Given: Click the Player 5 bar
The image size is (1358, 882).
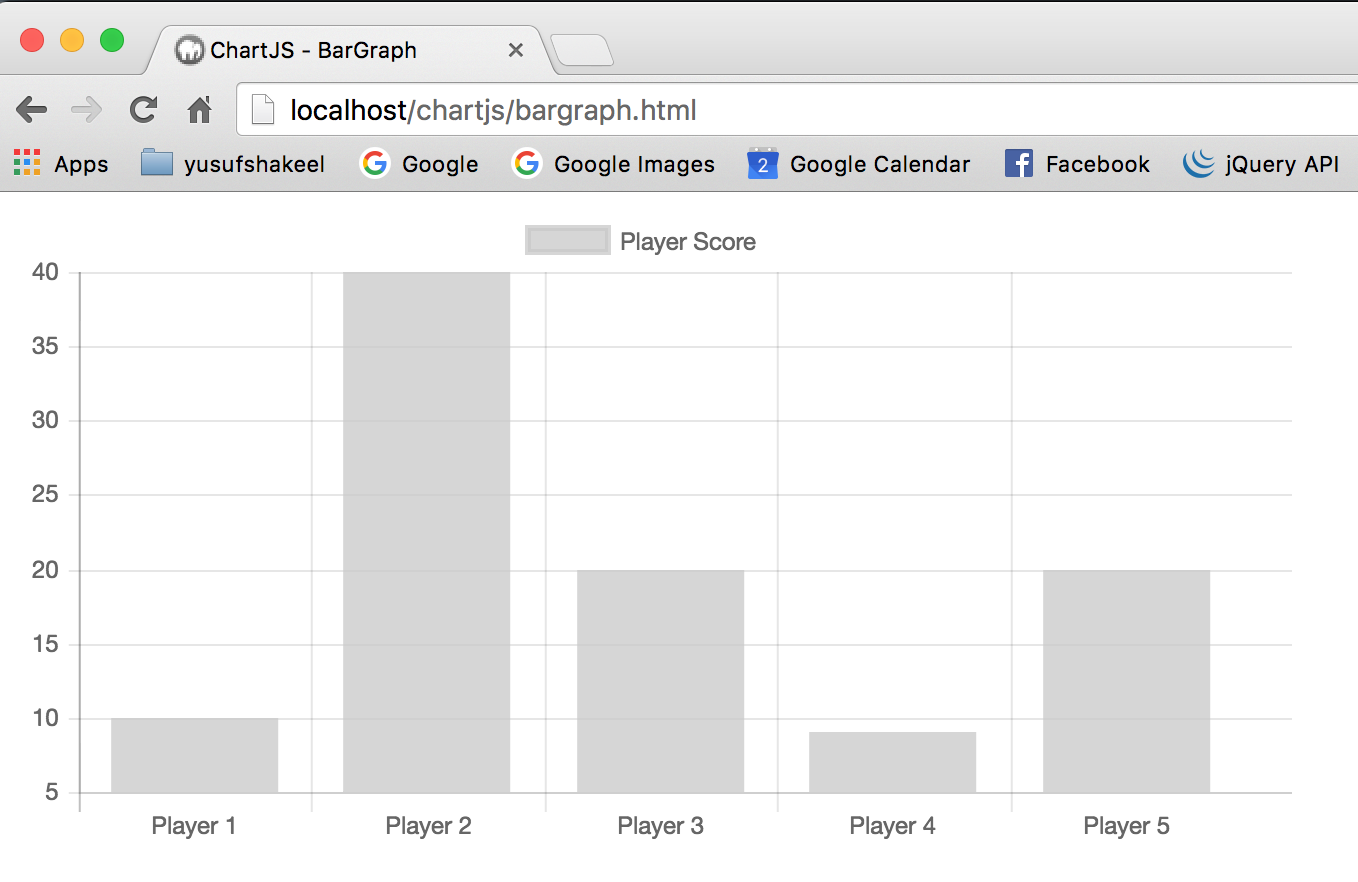Looking at the screenshot, I should 1126,681.
